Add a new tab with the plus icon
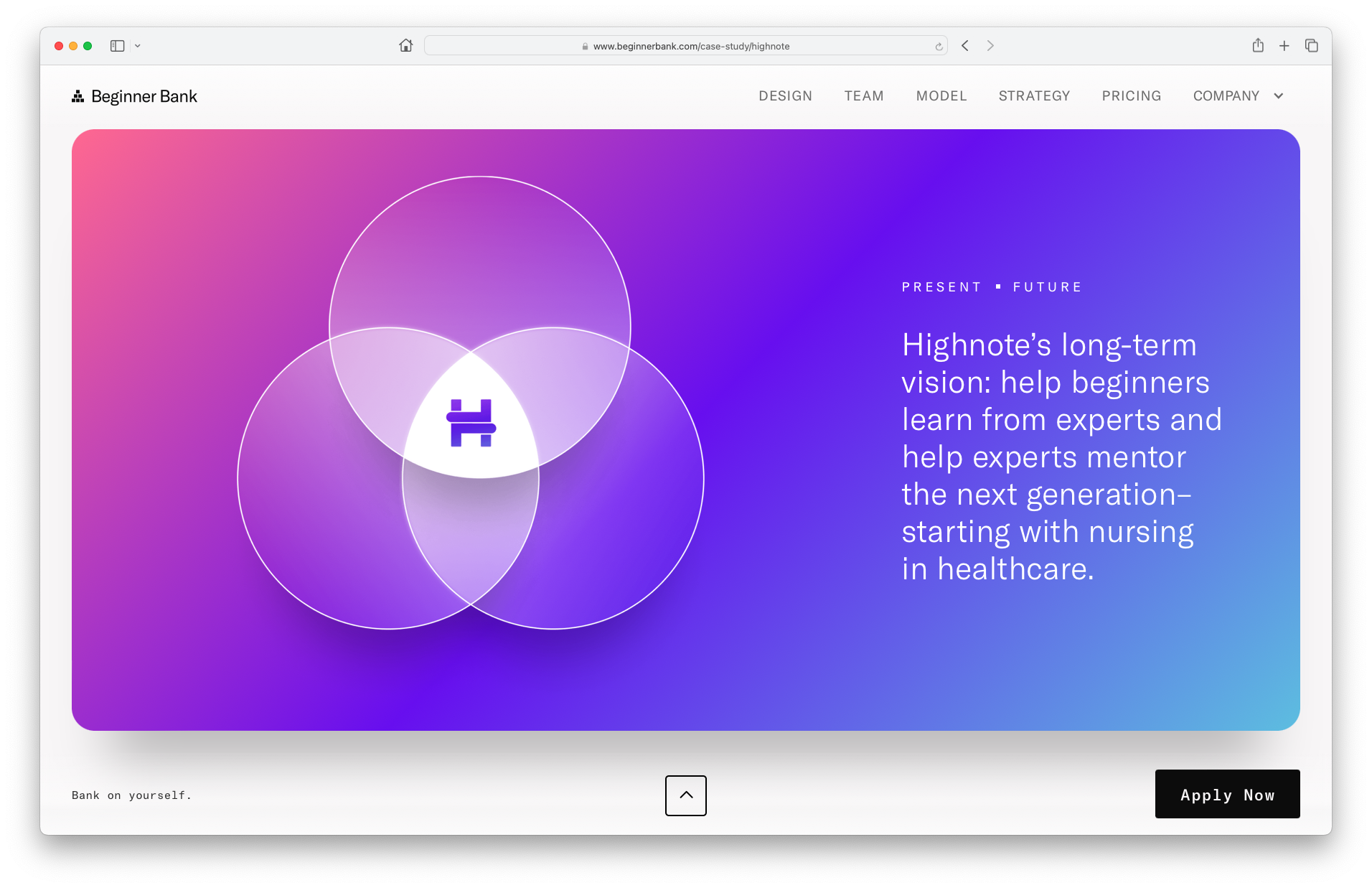This screenshot has height=888, width=1372. point(1284,46)
